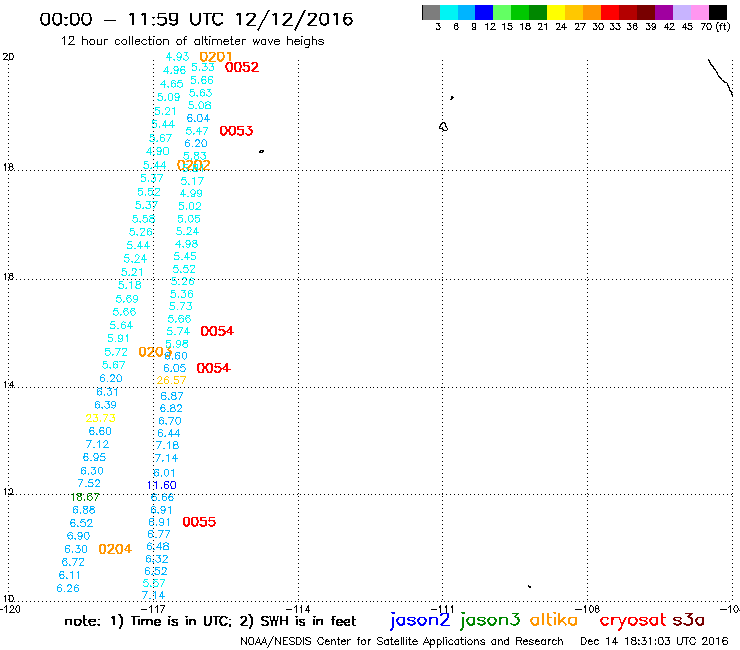The width and height of the screenshot is (740, 650).
Task: Click the dark blue value 11.60
Action: [x=161, y=485]
